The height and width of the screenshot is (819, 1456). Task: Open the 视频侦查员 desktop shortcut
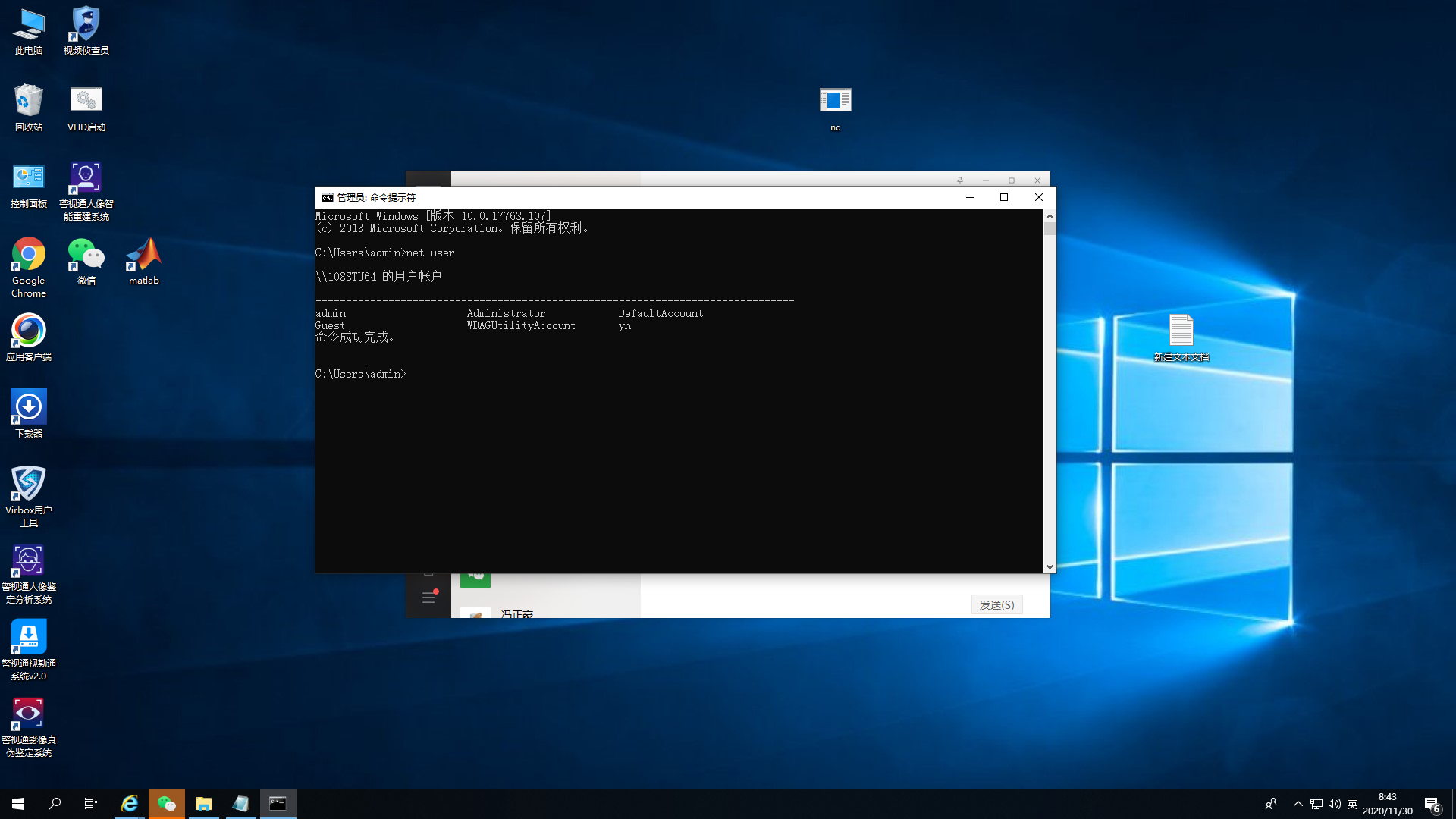(86, 25)
